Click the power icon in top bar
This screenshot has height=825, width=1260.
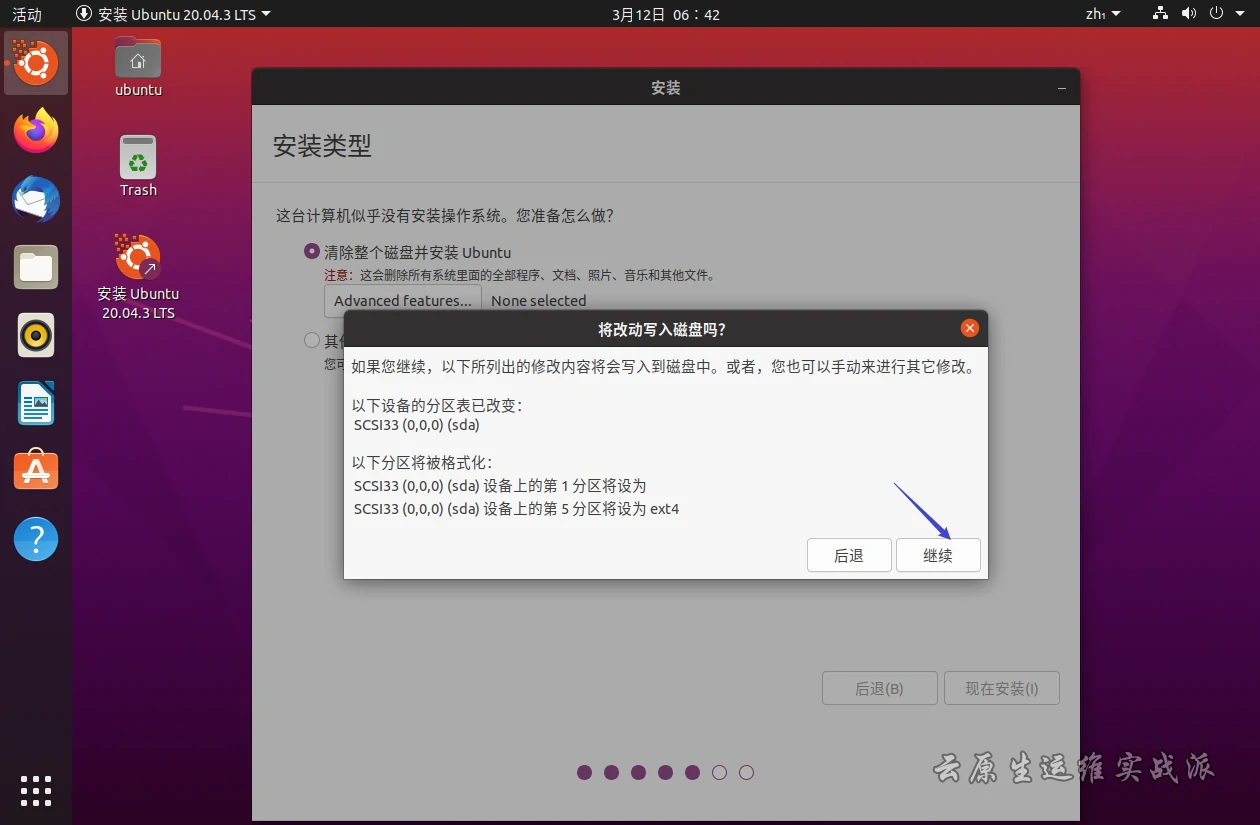(1217, 14)
